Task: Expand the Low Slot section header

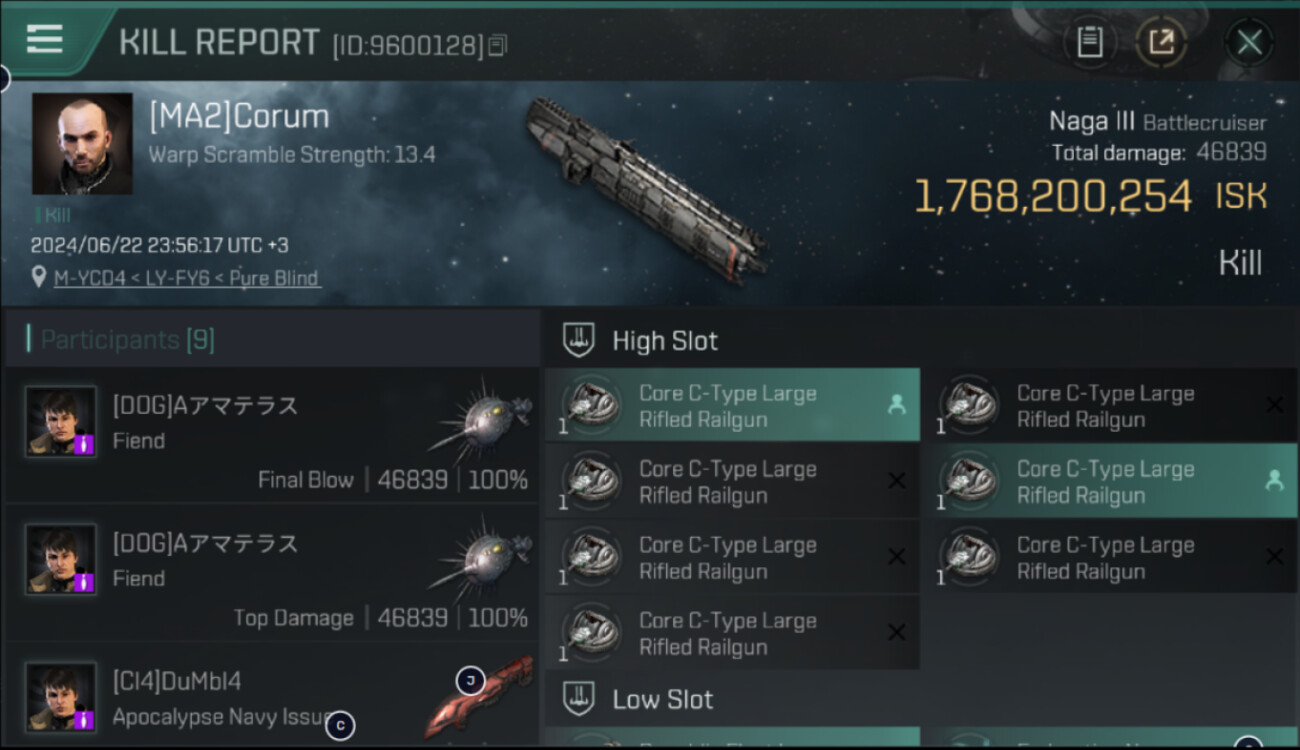Action: tap(662, 699)
